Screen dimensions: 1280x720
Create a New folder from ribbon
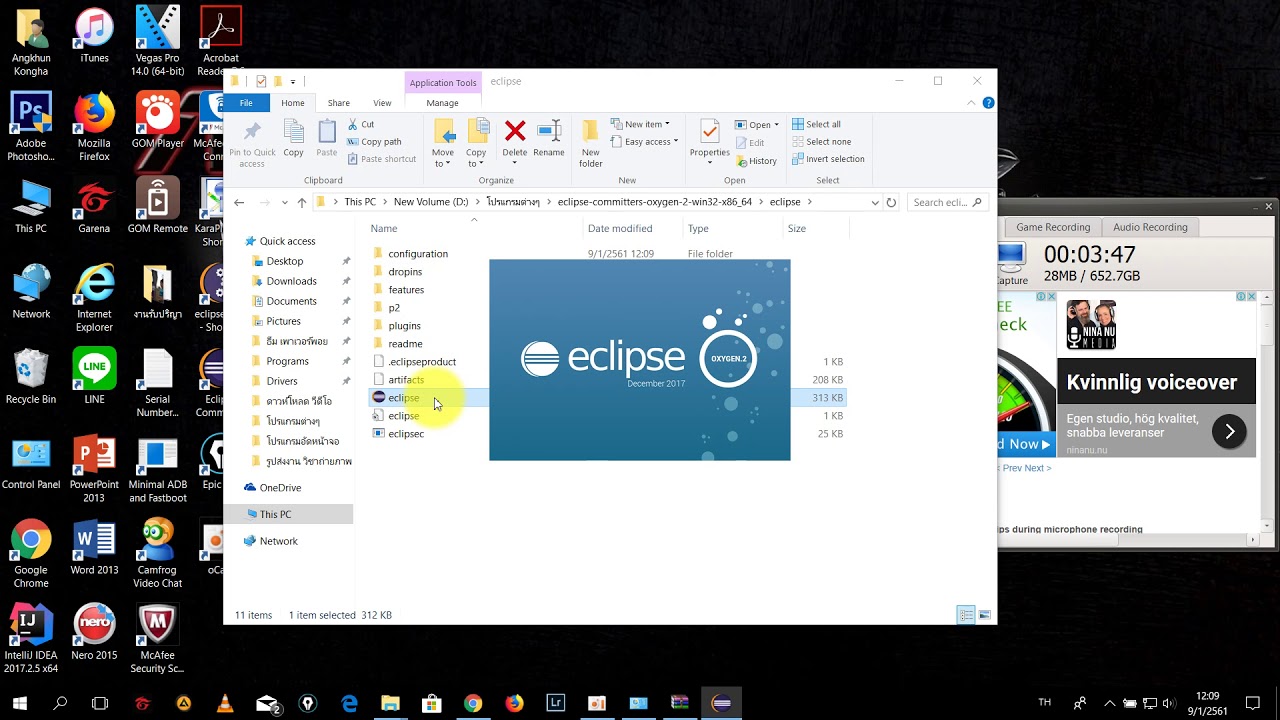point(591,143)
